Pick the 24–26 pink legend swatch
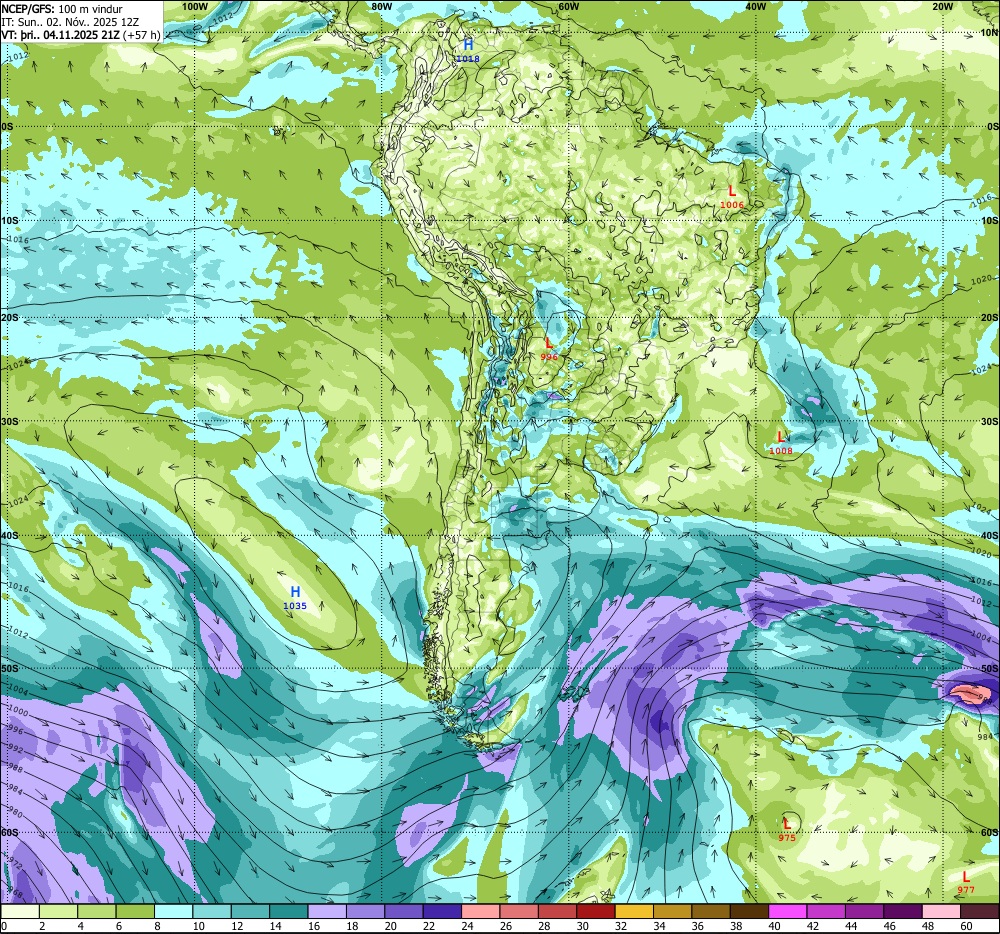Screen dimensions: 1000x934 480,911
